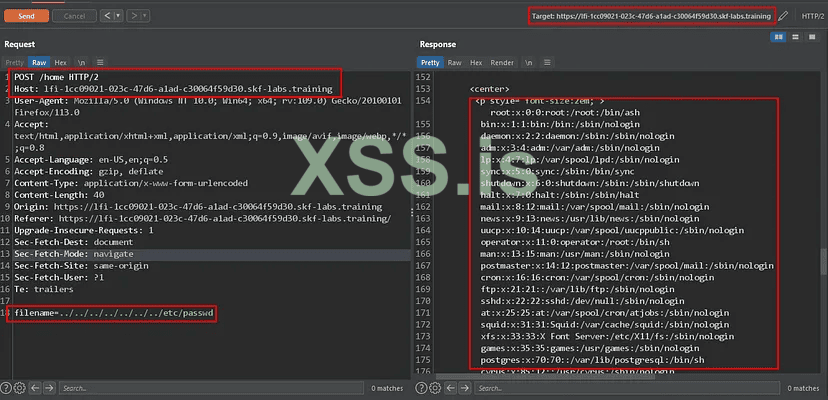Click the 'Accept-Encoding: gzip, deflate' line
The height and width of the screenshot is (400, 828).
point(89,171)
